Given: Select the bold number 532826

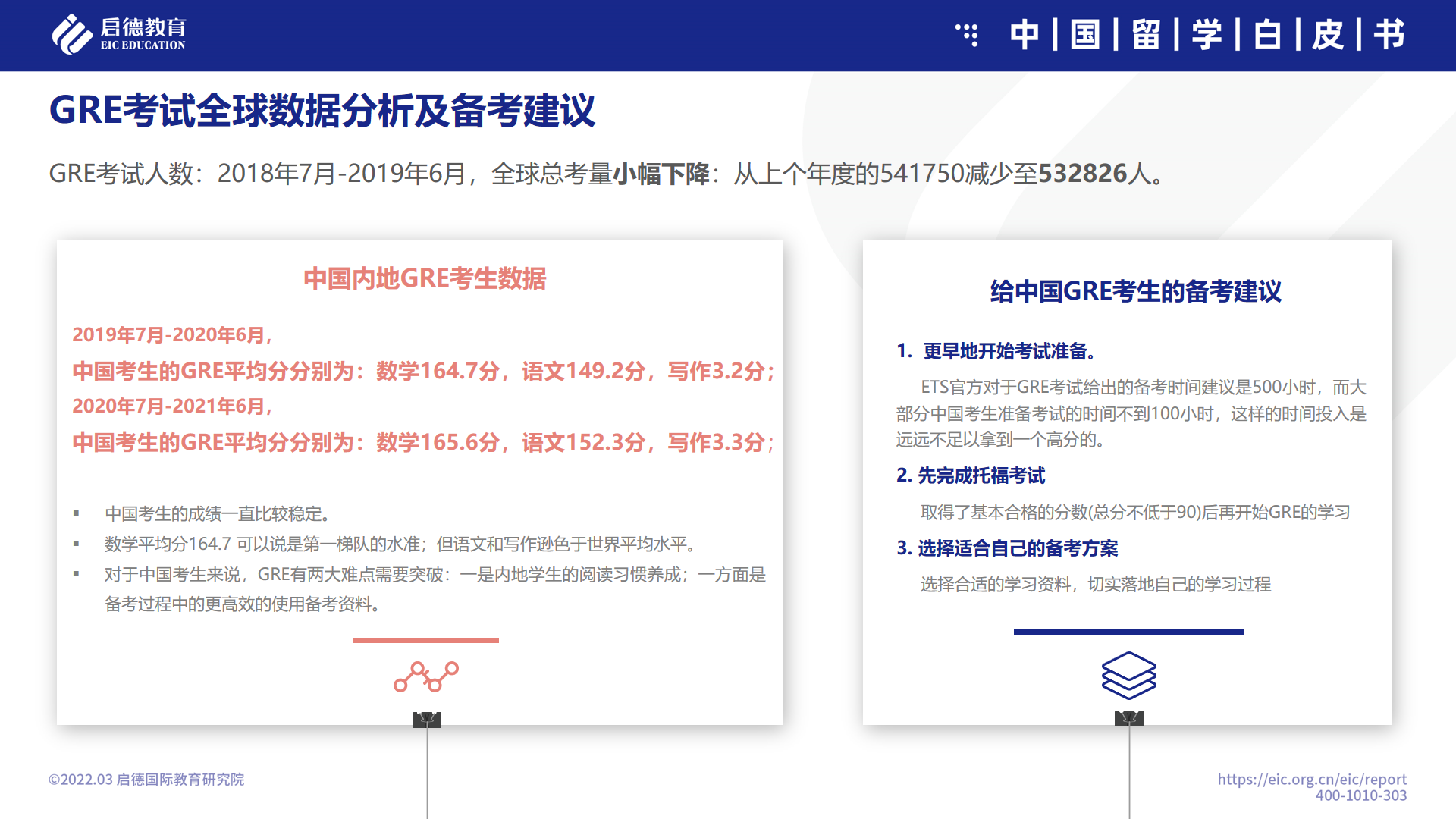Looking at the screenshot, I should 1083,174.
